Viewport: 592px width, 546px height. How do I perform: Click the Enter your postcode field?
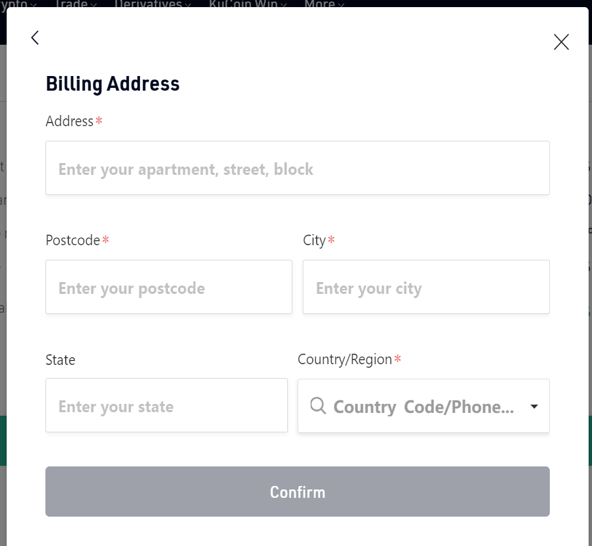click(169, 287)
